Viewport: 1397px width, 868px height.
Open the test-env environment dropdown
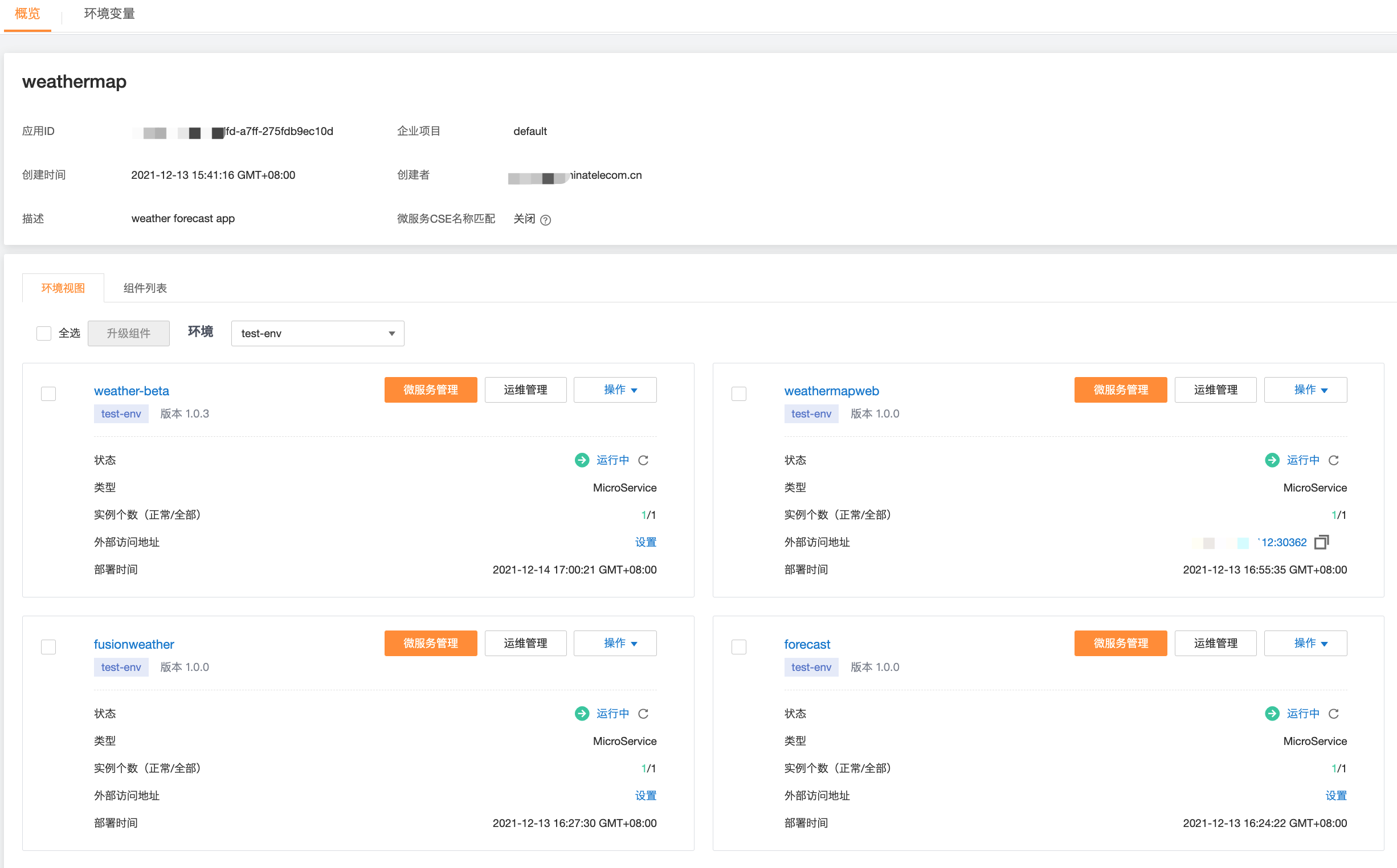[x=317, y=334]
